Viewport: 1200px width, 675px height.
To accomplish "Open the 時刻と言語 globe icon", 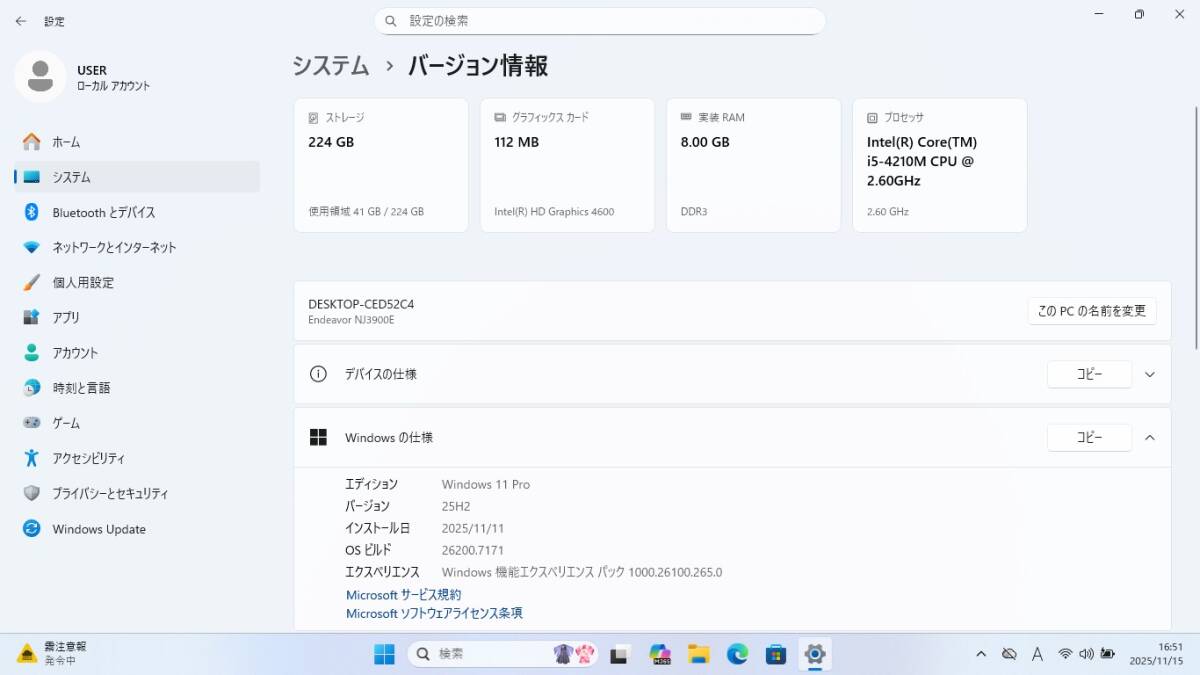I will click(32, 388).
